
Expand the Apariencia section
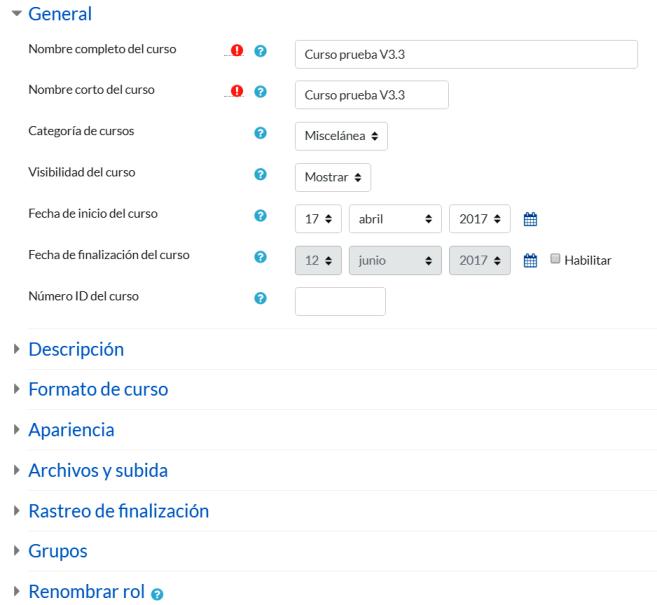pyautogui.click(x=71, y=430)
